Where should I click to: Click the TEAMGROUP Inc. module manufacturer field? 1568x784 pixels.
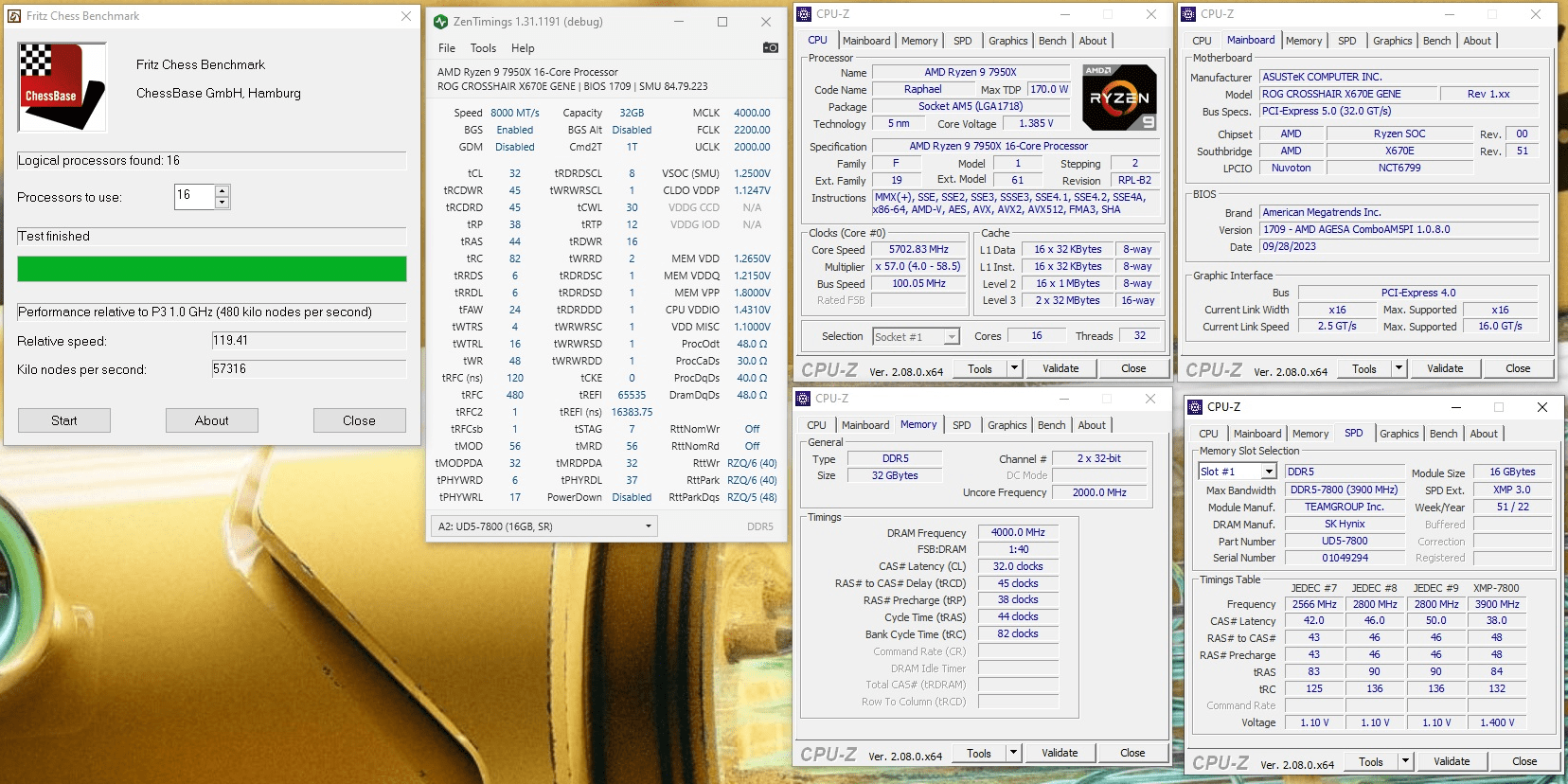[1345, 508]
